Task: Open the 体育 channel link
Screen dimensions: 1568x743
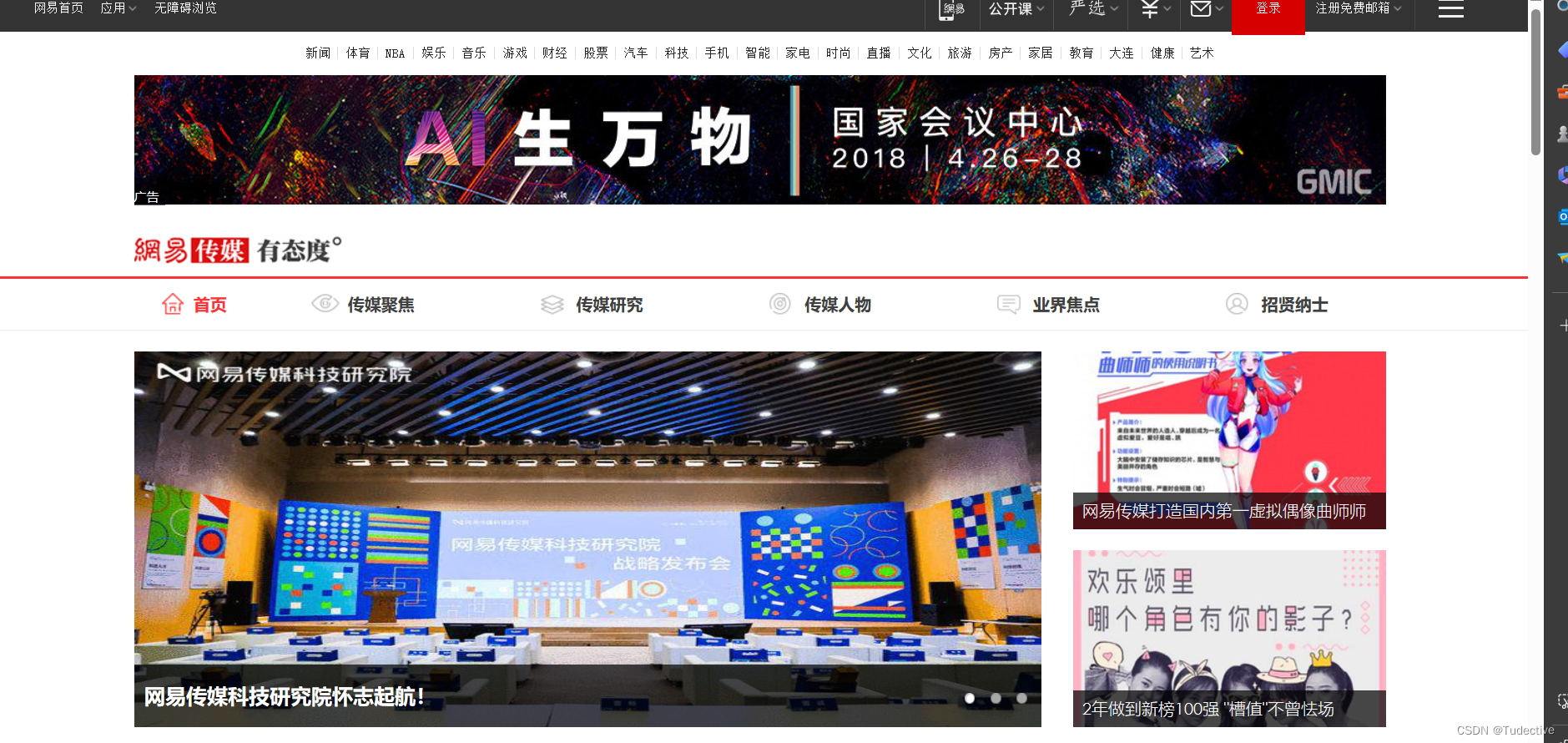Action: point(358,53)
